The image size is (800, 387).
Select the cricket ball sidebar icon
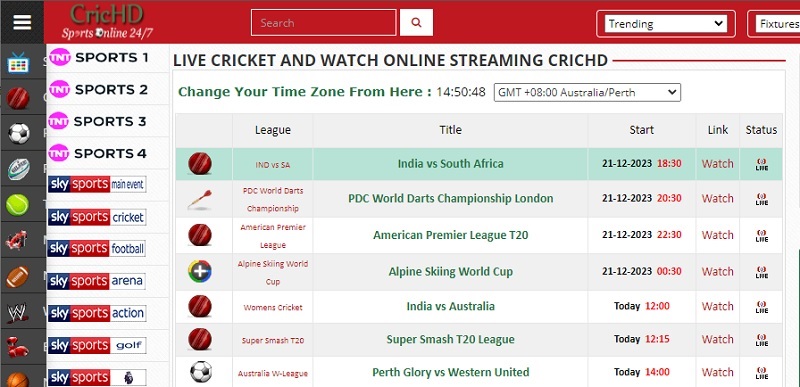pos(19,98)
